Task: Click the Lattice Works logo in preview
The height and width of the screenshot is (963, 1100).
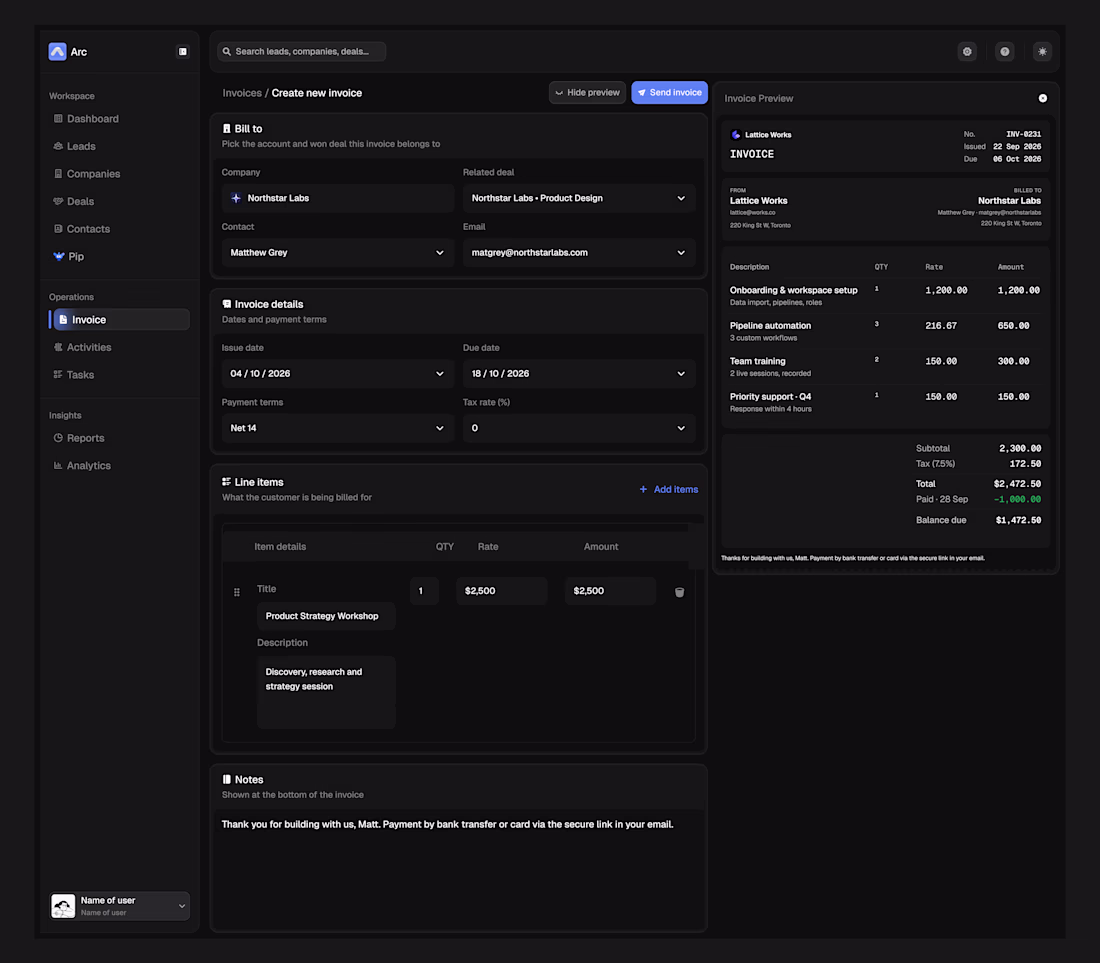Action: [735, 135]
